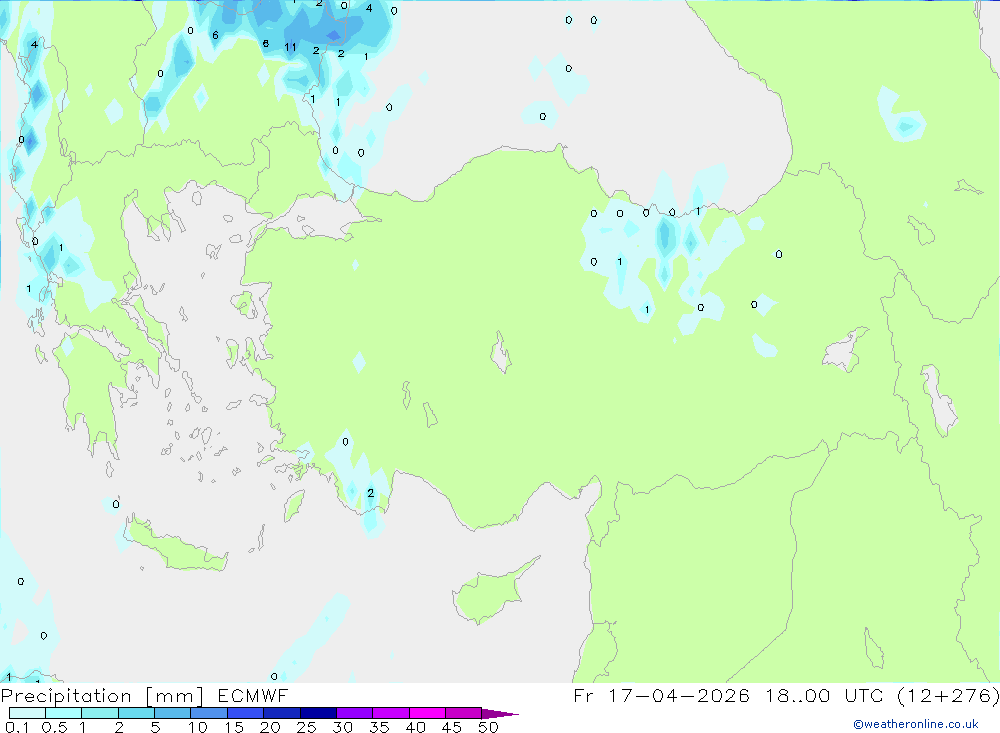This screenshot has width=1000, height=733.
Task: Click legend label "40"
Action: click(x=416, y=727)
